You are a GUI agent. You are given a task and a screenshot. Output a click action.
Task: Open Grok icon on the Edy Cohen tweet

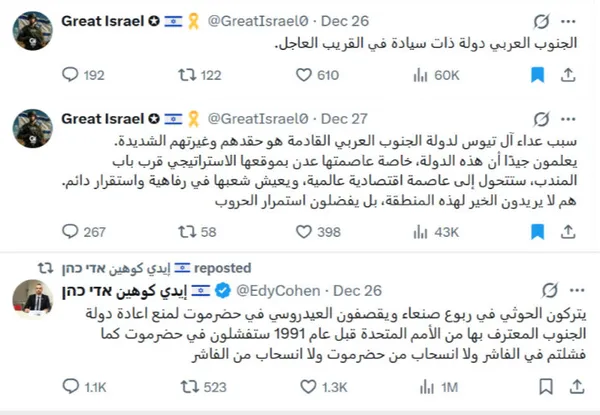pos(539,292)
